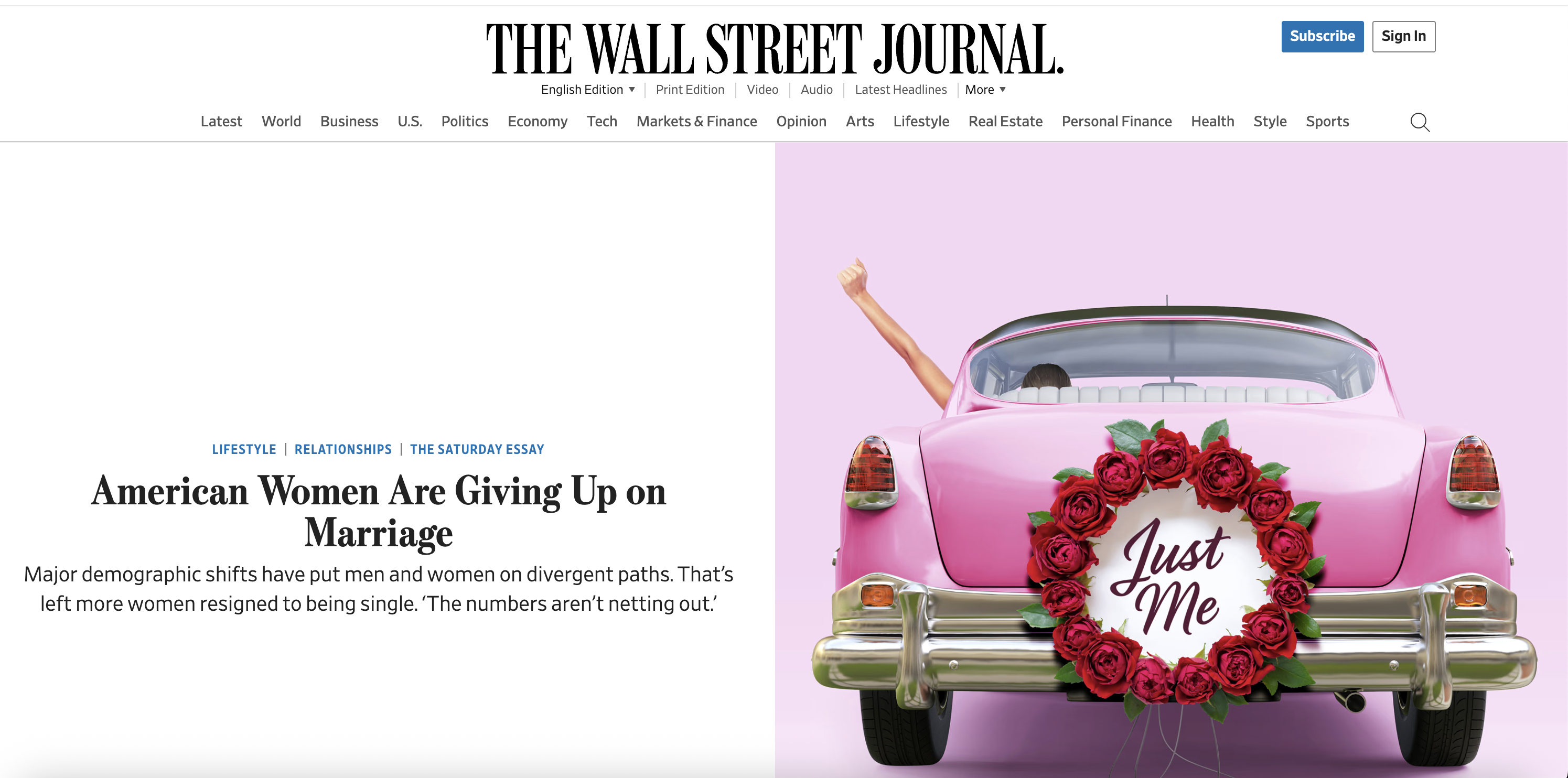Click the Subscribe button

click(1322, 37)
